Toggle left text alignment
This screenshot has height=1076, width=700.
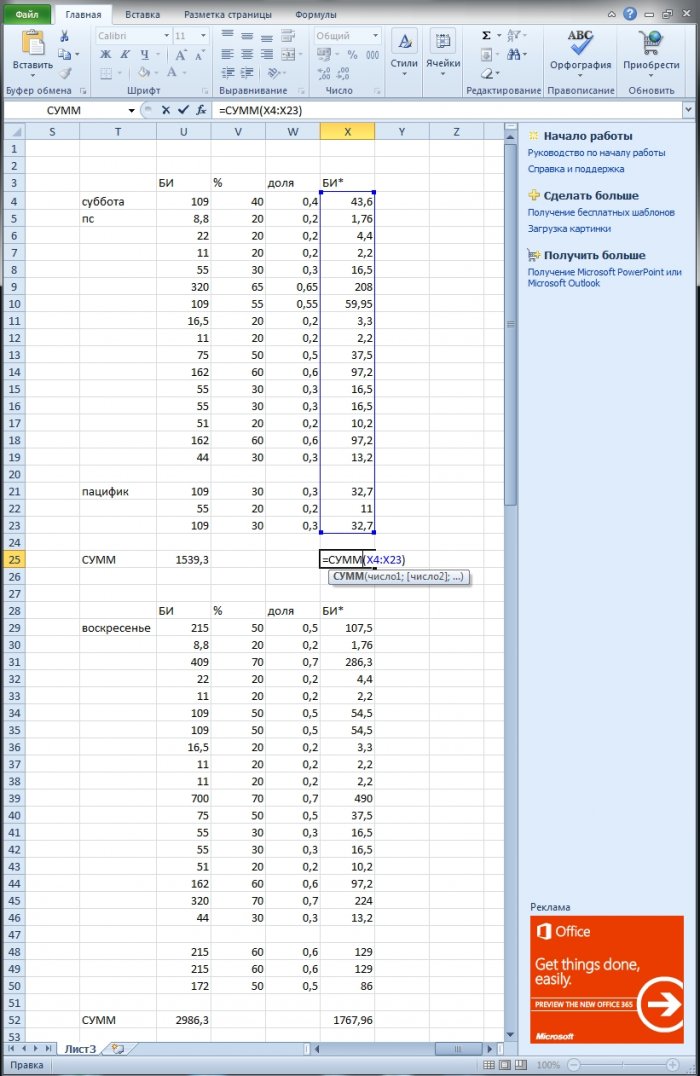[227, 54]
